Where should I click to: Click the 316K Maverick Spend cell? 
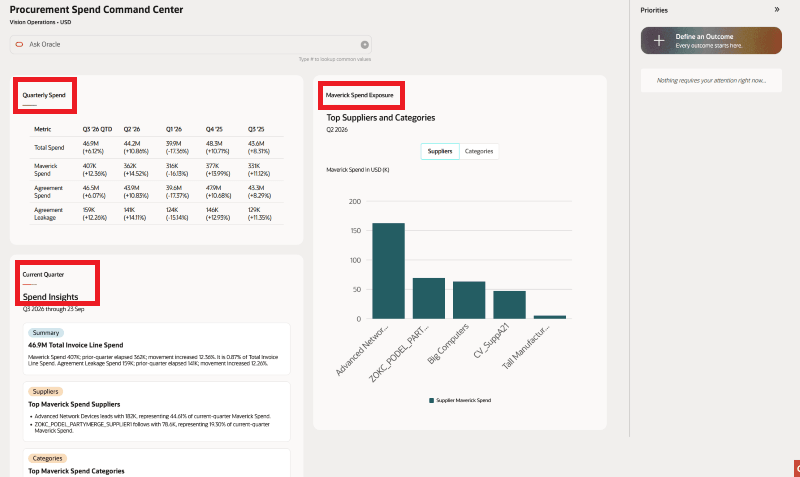pos(177,170)
